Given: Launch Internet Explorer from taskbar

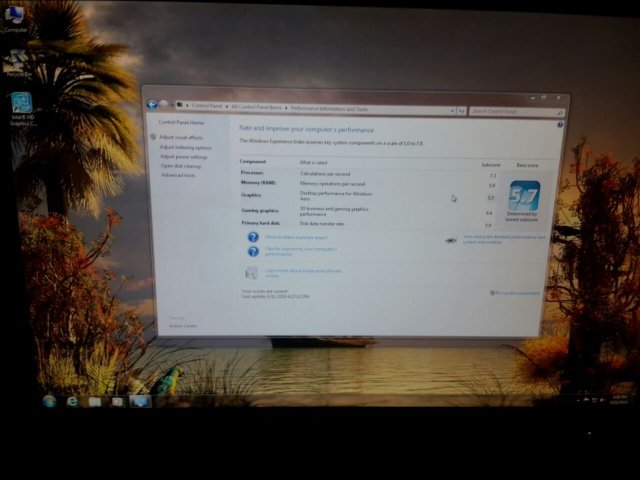Looking at the screenshot, I should click(73, 401).
